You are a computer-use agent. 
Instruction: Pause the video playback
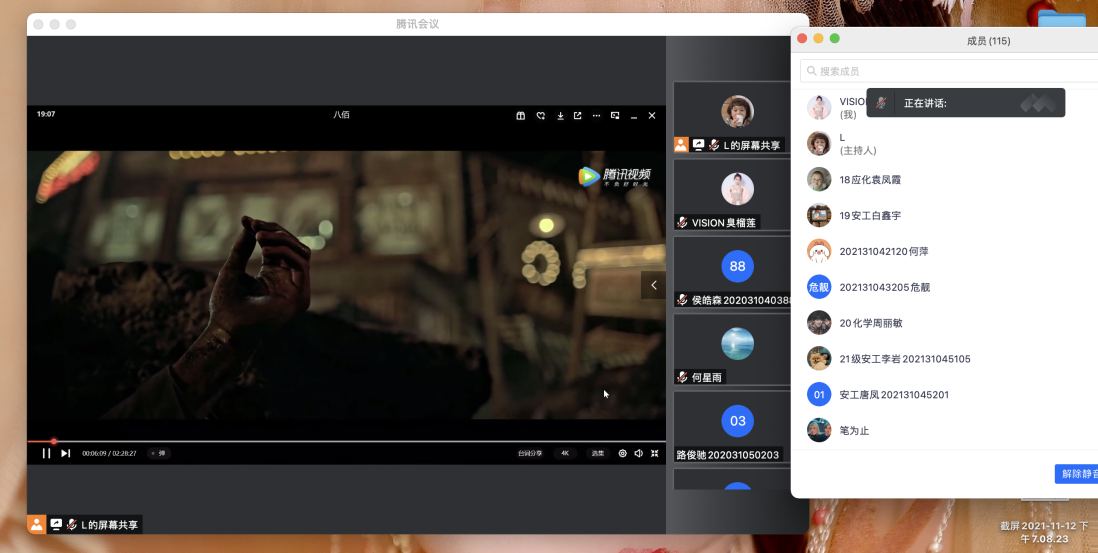click(46, 453)
